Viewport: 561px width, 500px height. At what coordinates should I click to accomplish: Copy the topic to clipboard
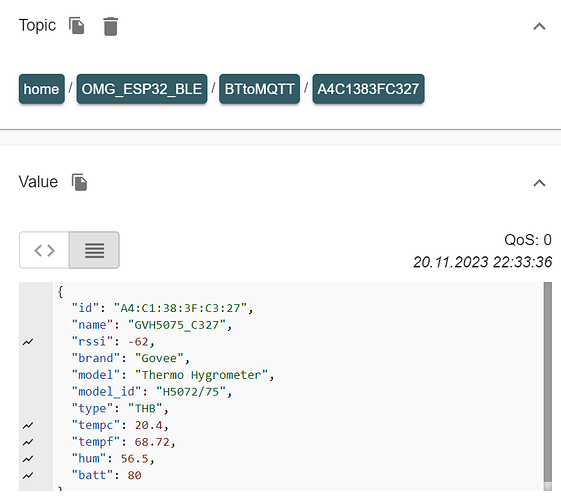coord(77,26)
